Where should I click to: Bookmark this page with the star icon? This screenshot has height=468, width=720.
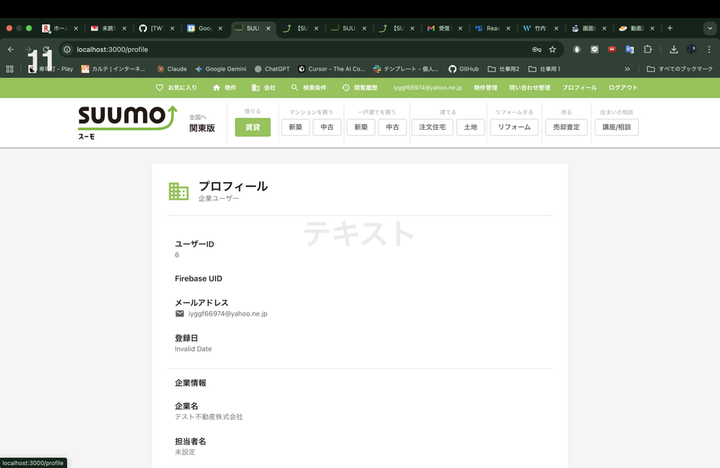(552, 49)
